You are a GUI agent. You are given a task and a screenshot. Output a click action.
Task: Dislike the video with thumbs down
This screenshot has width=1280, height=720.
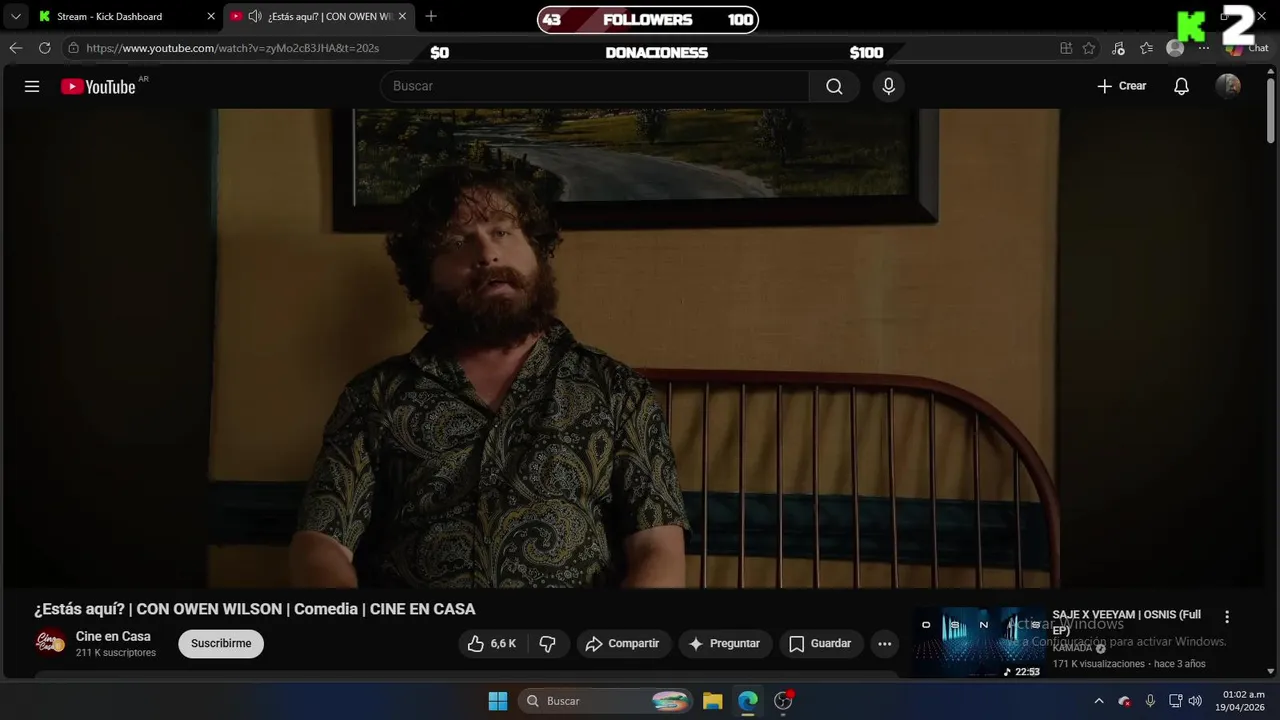[x=548, y=644]
